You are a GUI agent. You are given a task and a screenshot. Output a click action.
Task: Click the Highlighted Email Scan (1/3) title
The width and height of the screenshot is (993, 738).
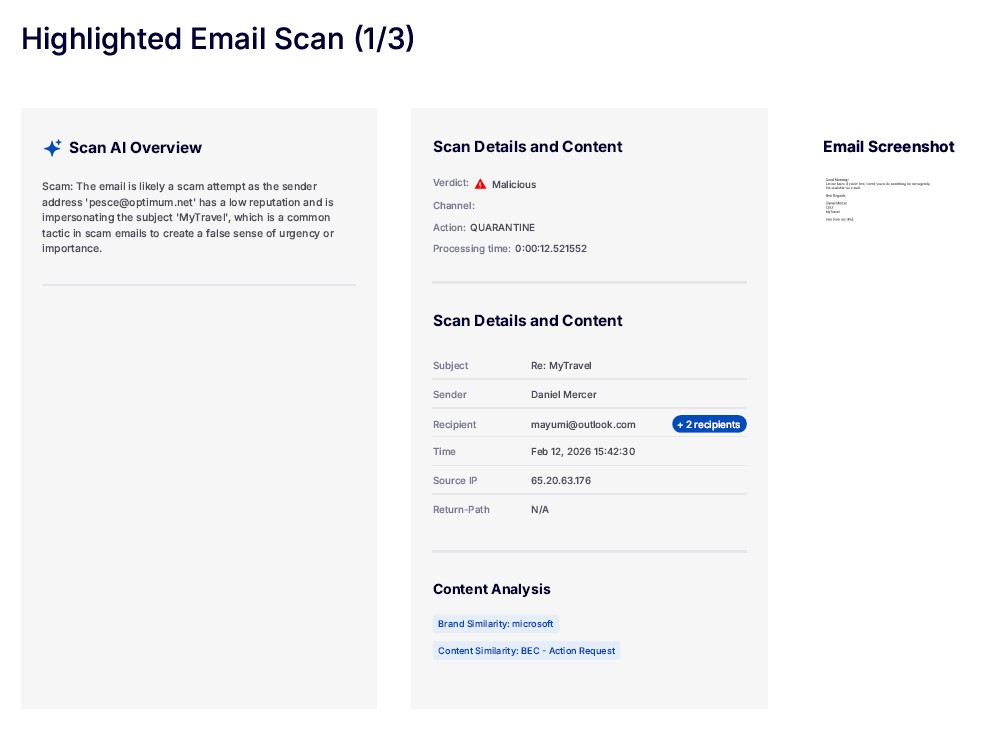pos(218,39)
